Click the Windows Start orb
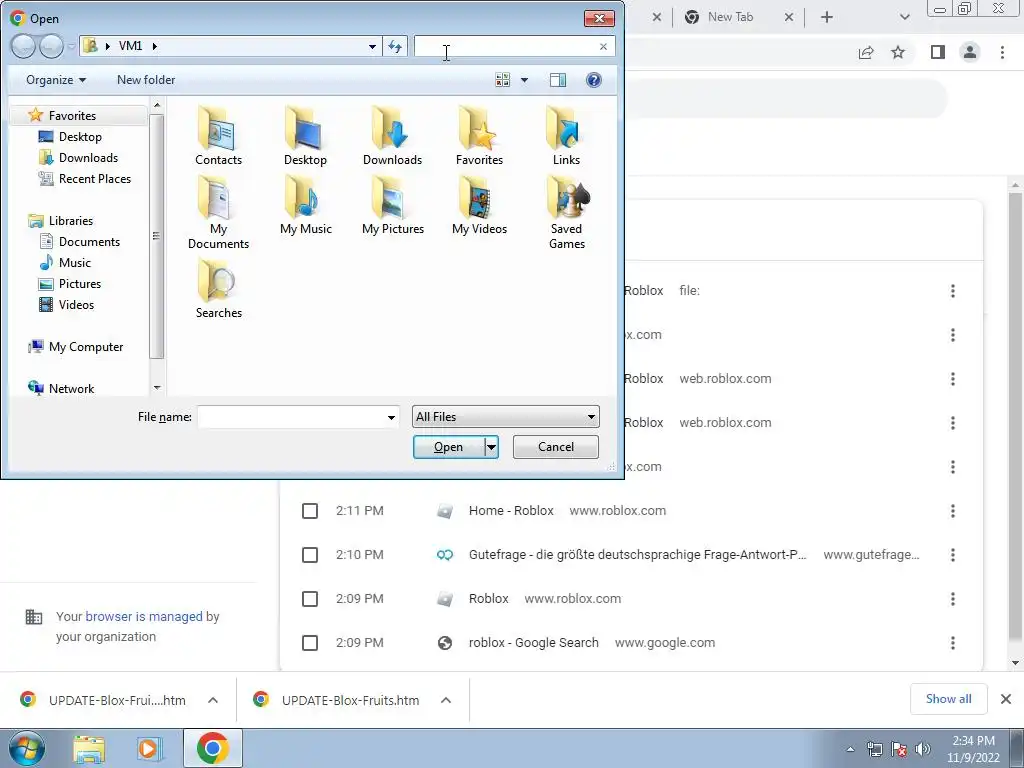The width and height of the screenshot is (1024, 768). click(27, 748)
